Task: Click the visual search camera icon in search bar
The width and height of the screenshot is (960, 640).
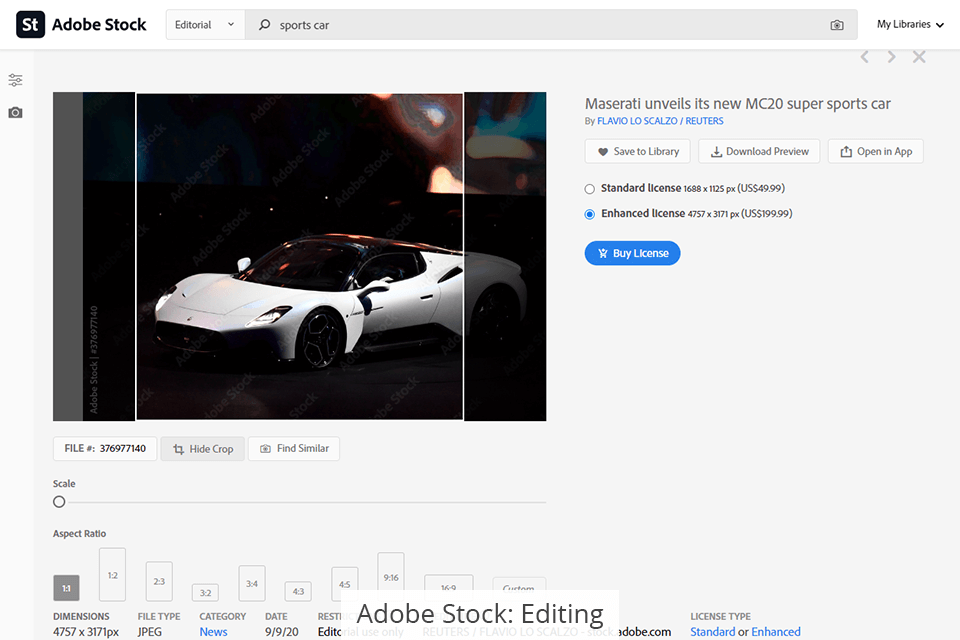Action: click(837, 25)
